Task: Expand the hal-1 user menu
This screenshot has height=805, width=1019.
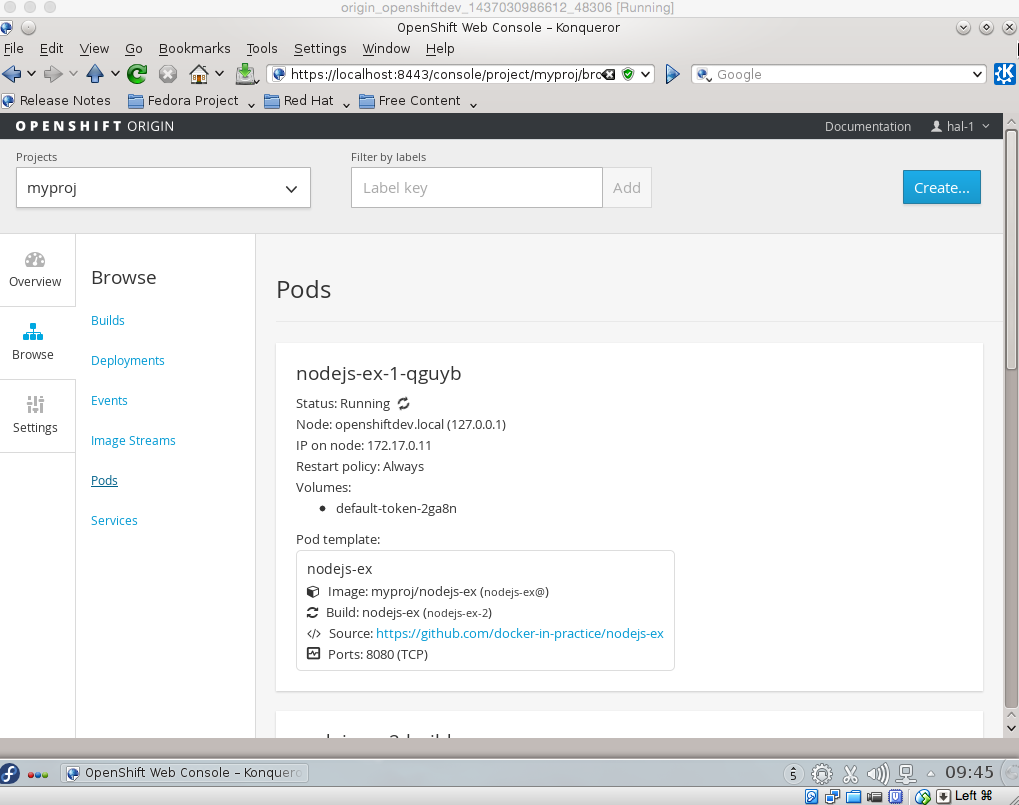Action: (x=960, y=127)
